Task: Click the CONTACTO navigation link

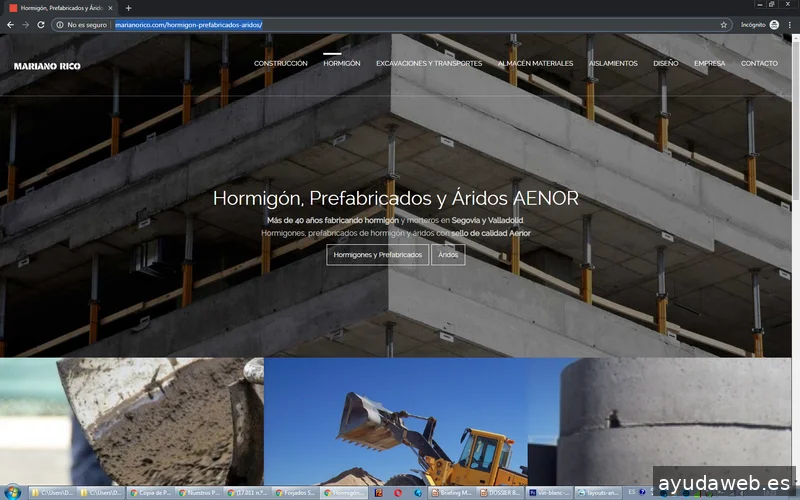Action: tap(759, 63)
